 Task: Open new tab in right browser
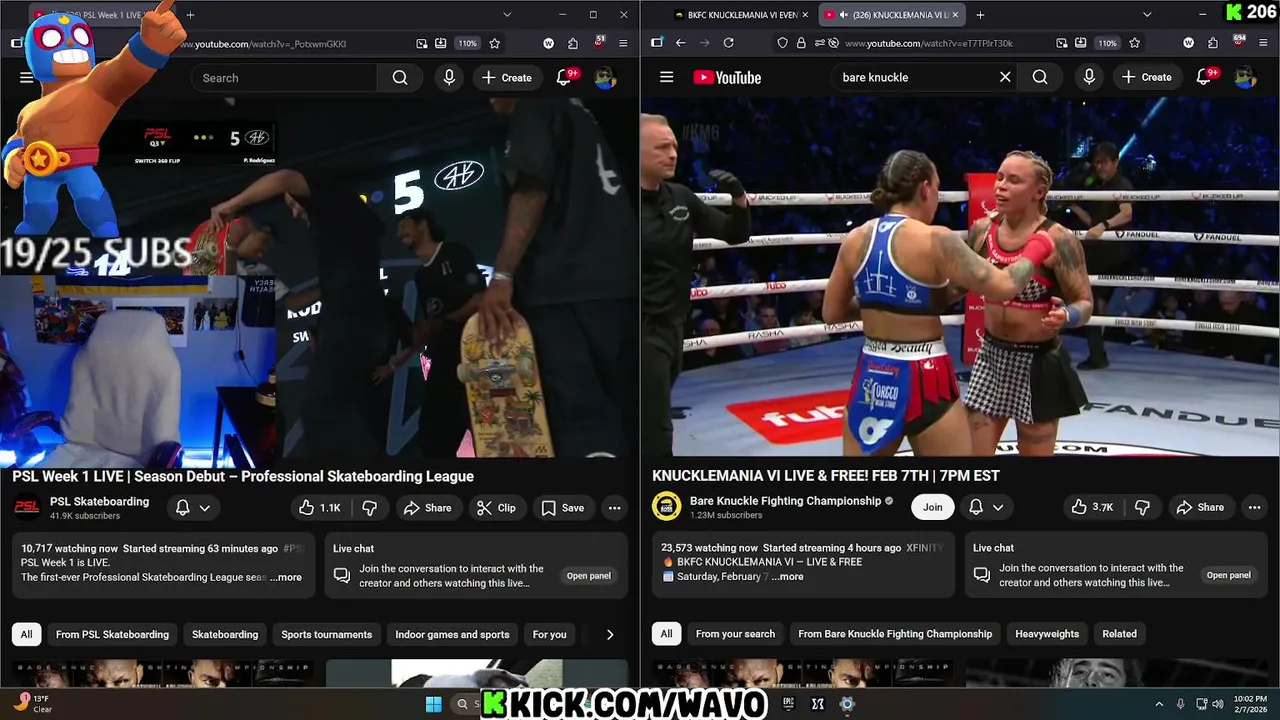pyautogui.click(x=980, y=15)
